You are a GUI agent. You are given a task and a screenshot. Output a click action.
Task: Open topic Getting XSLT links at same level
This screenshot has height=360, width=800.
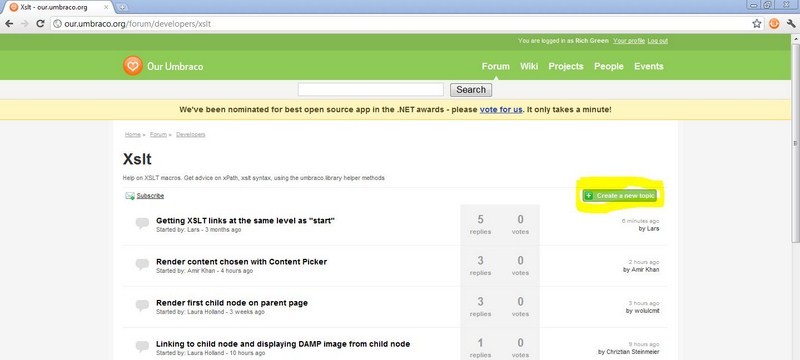pyautogui.click(x=245, y=220)
